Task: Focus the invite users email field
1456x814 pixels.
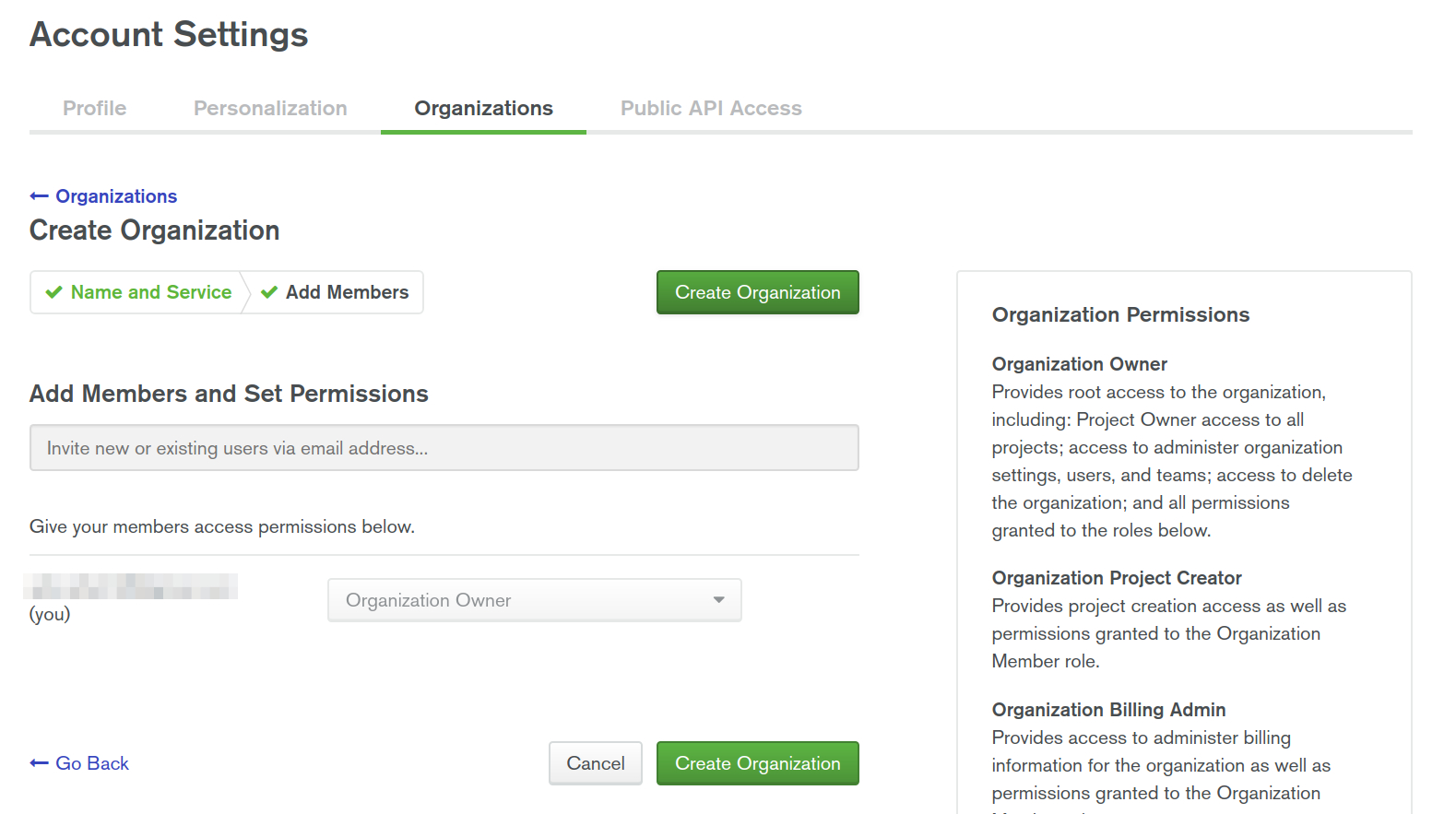Action: [444, 448]
